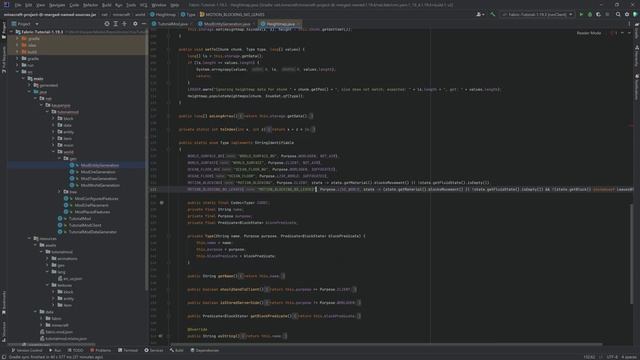Open the user account add icon
Viewport: 640px width, 360px height.
480,14
